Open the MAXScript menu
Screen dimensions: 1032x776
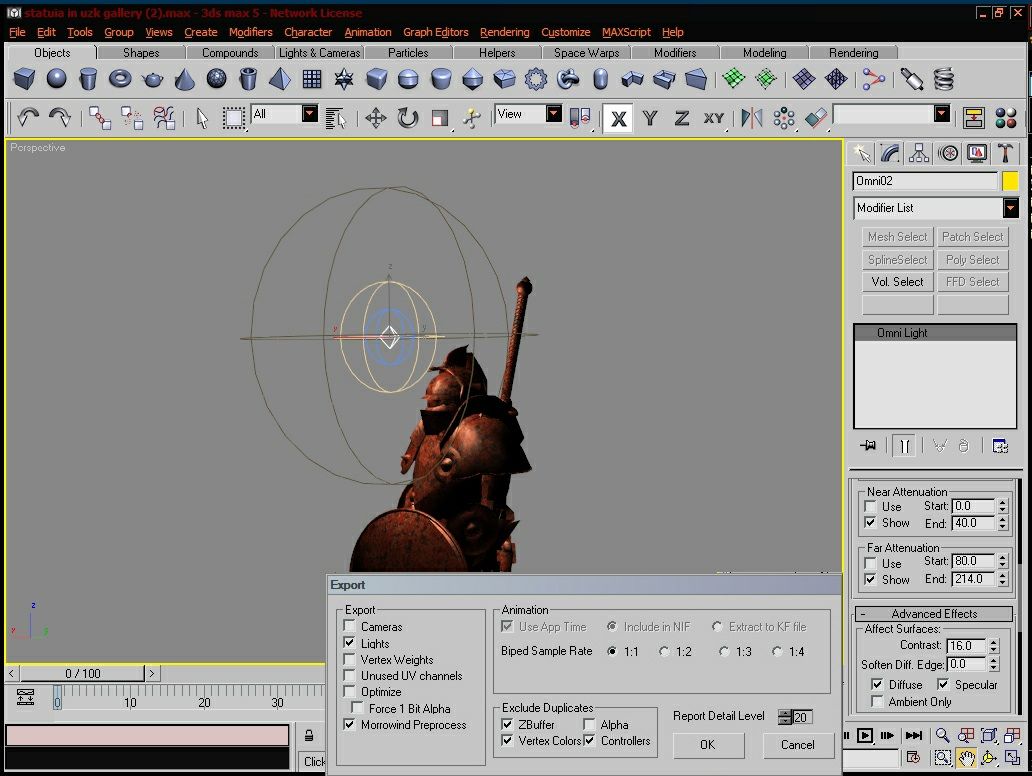(x=626, y=32)
